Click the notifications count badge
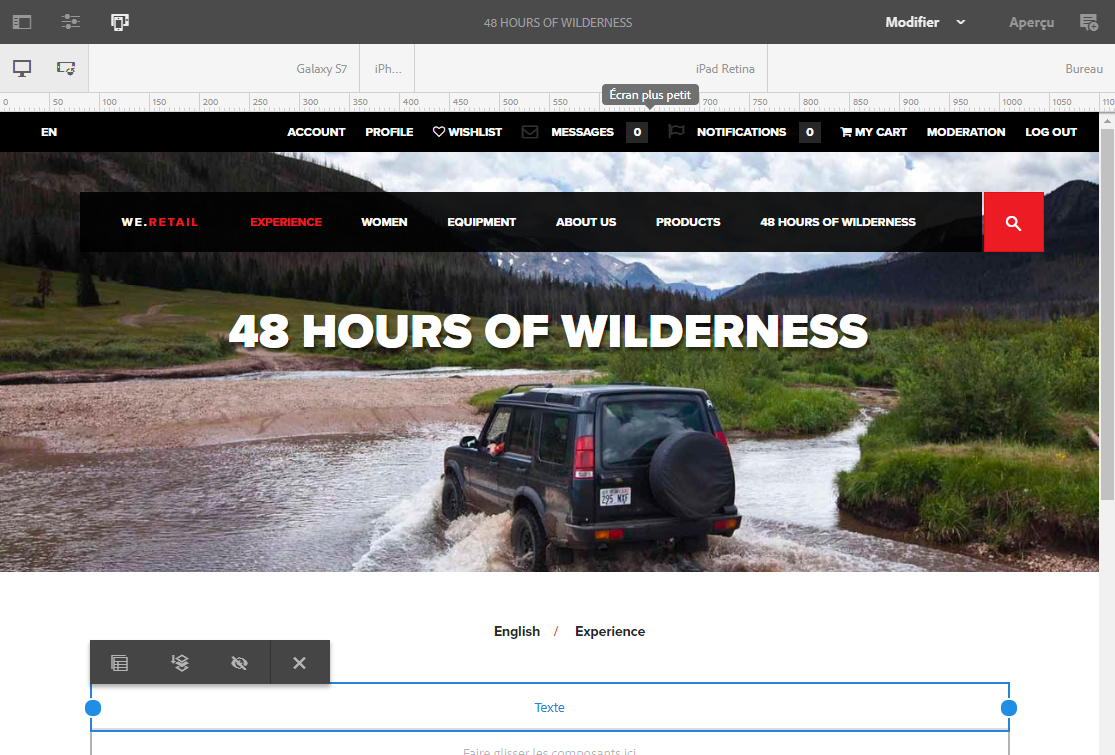 (809, 132)
